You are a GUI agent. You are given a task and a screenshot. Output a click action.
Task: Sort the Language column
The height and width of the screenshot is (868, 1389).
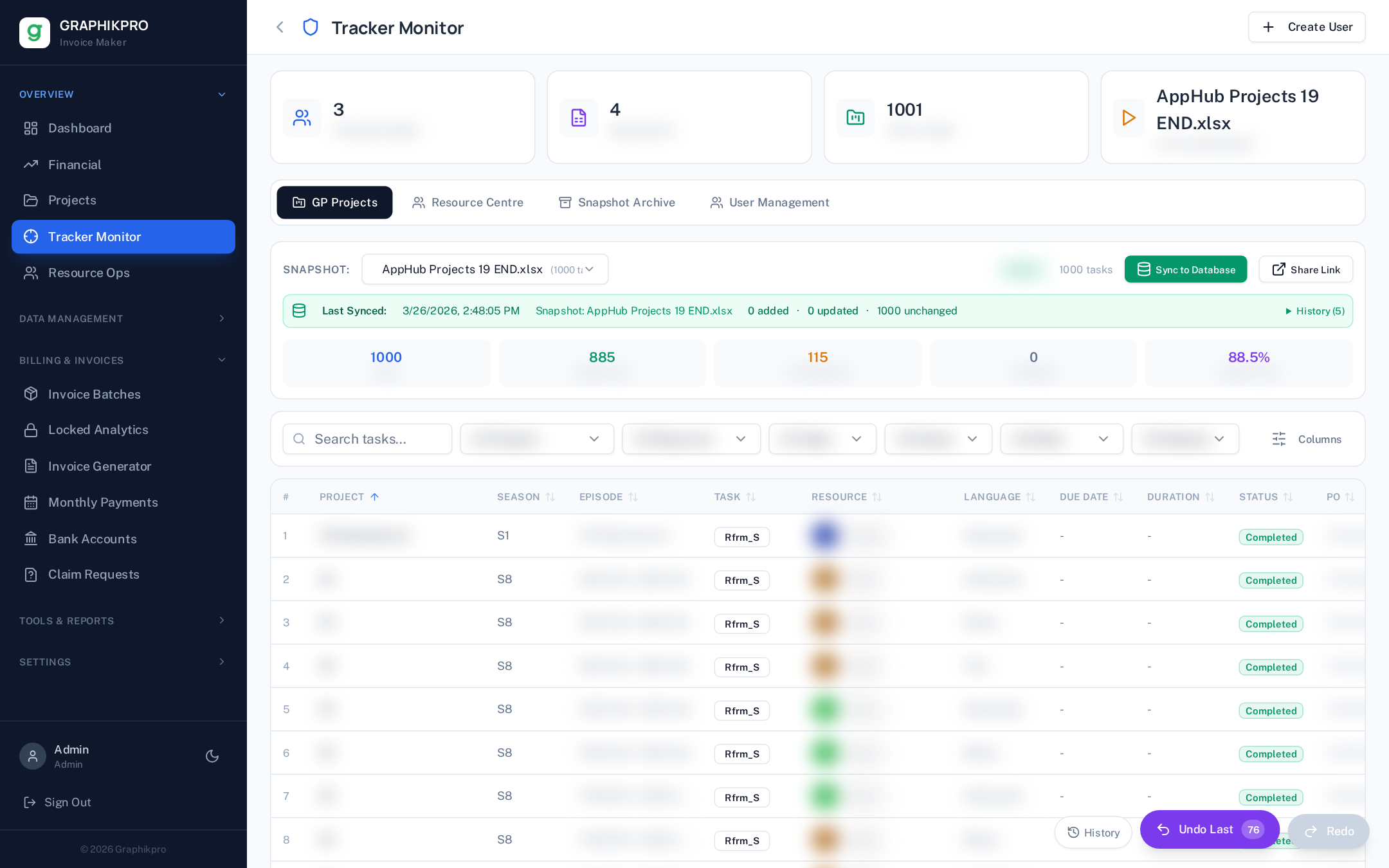coord(1031,497)
